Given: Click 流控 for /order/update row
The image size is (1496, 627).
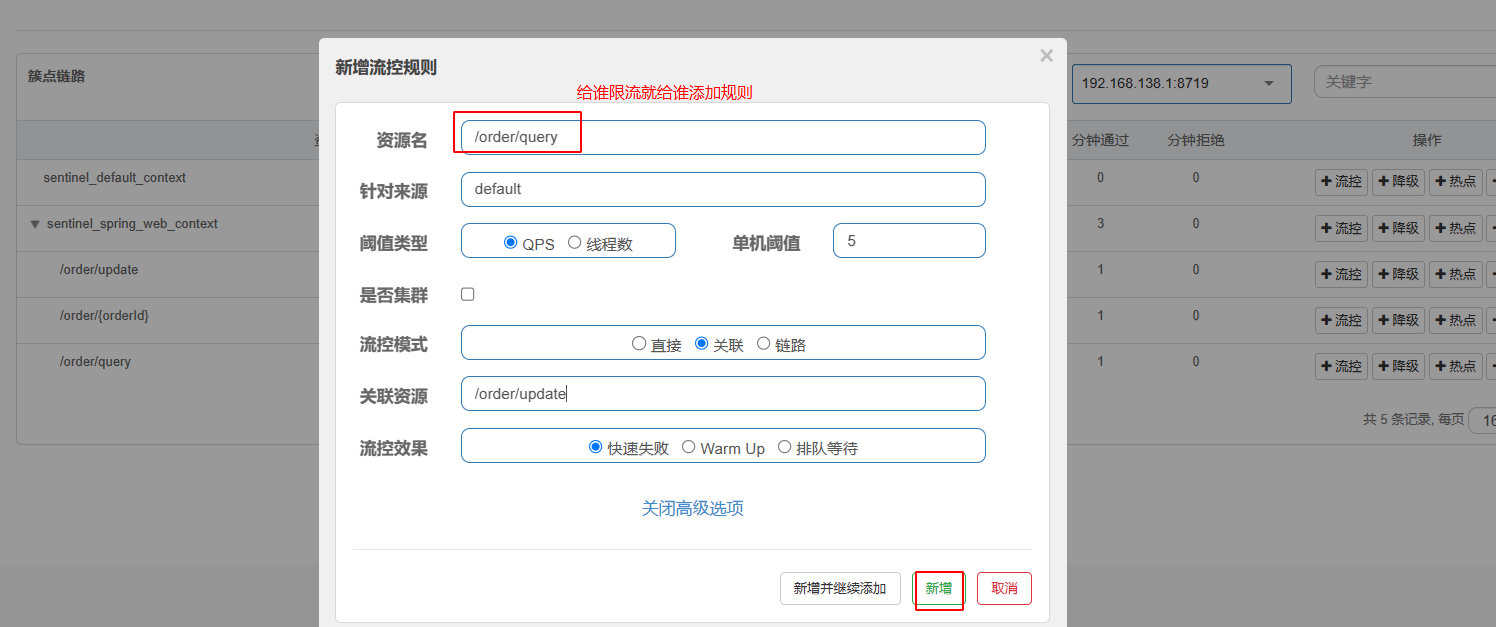Looking at the screenshot, I should click(1341, 274).
